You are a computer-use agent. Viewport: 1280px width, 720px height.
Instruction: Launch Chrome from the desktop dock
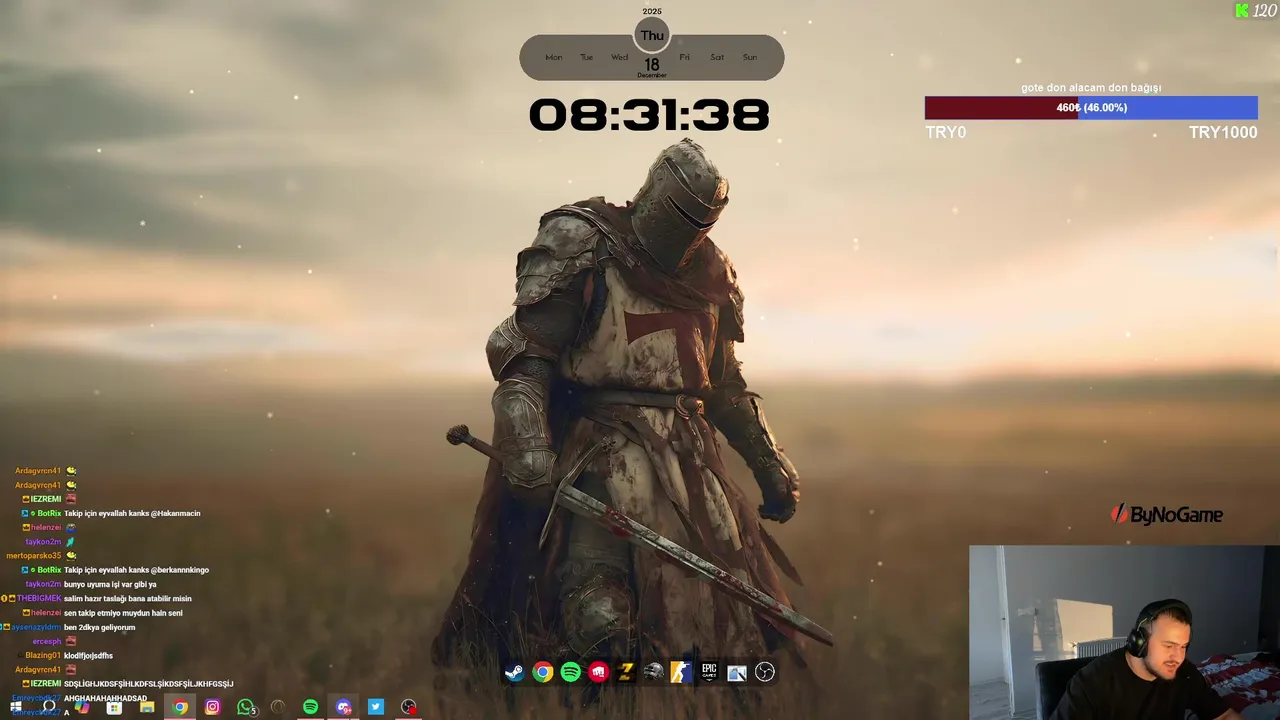tap(542, 672)
